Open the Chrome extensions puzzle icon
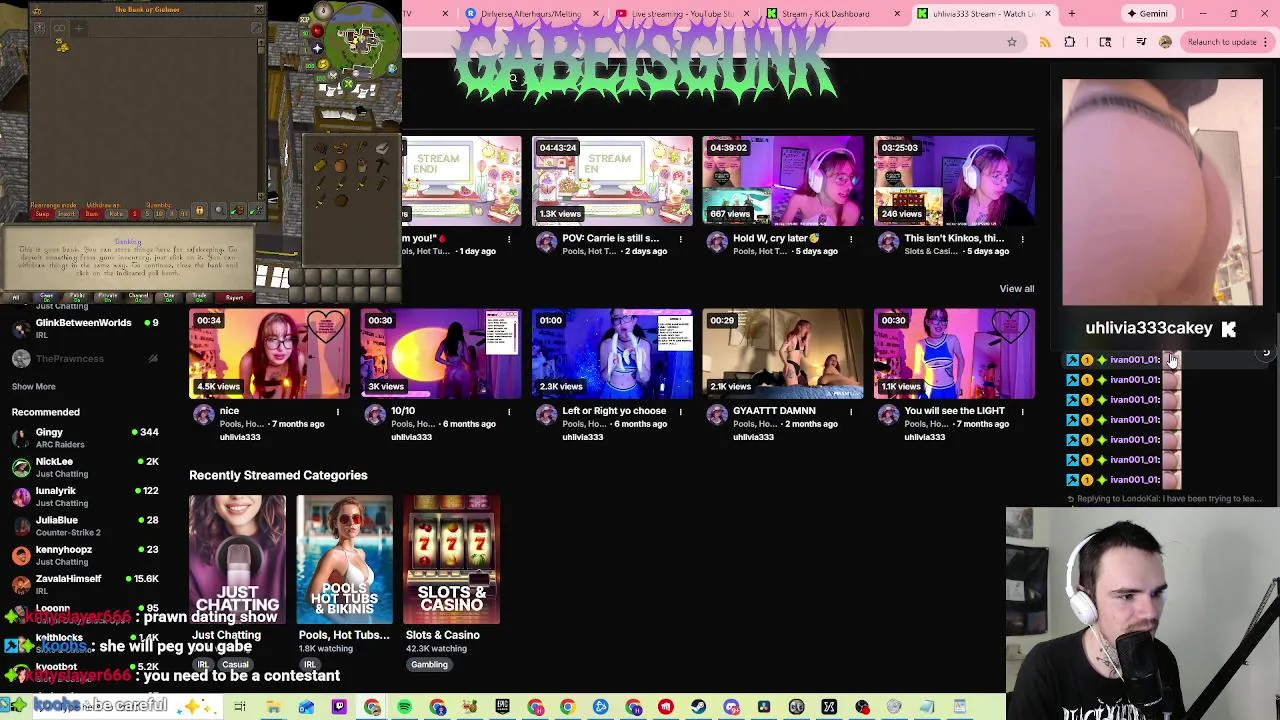 click(x=1070, y=42)
